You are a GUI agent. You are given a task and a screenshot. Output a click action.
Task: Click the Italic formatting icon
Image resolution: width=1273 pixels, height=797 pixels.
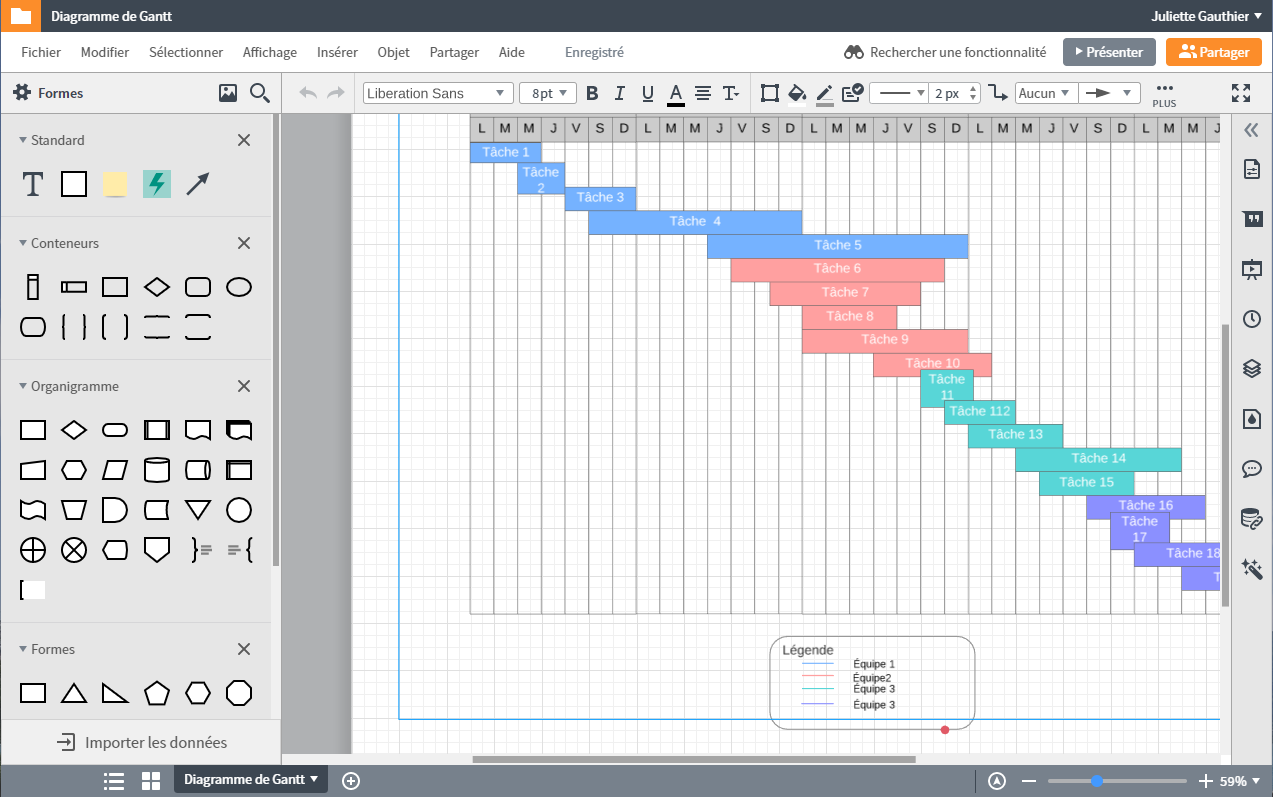619,93
